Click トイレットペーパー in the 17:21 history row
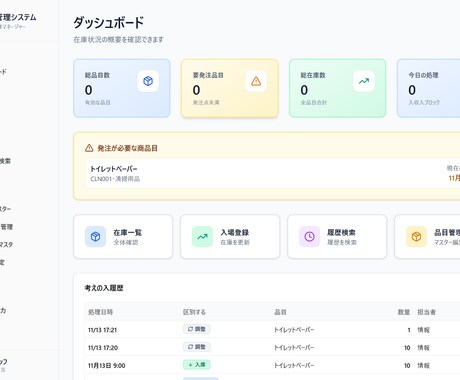Viewport: 460px width, 380px height. point(294,330)
